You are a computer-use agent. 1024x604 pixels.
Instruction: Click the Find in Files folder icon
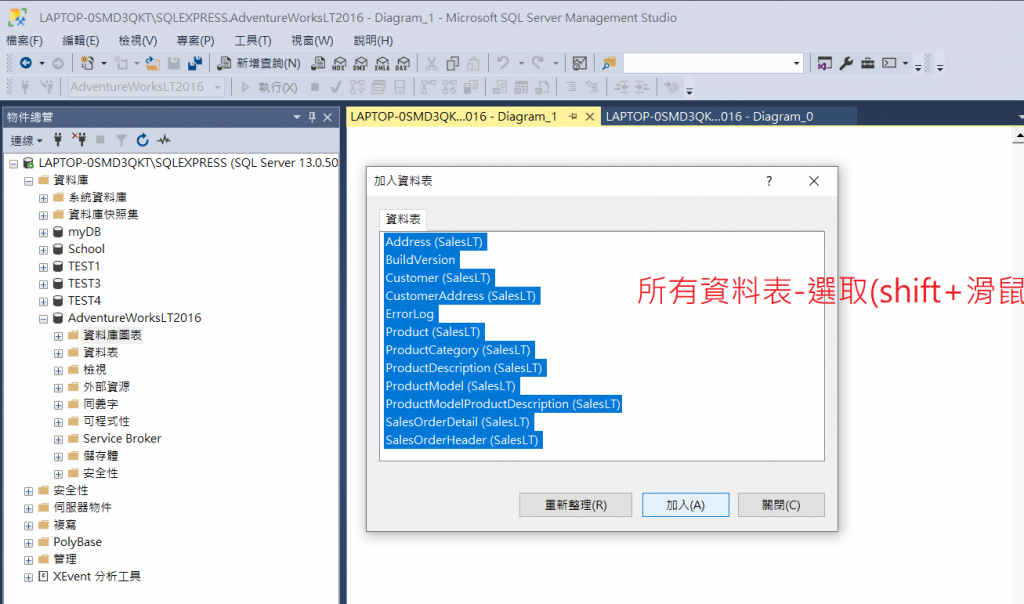click(x=609, y=63)
